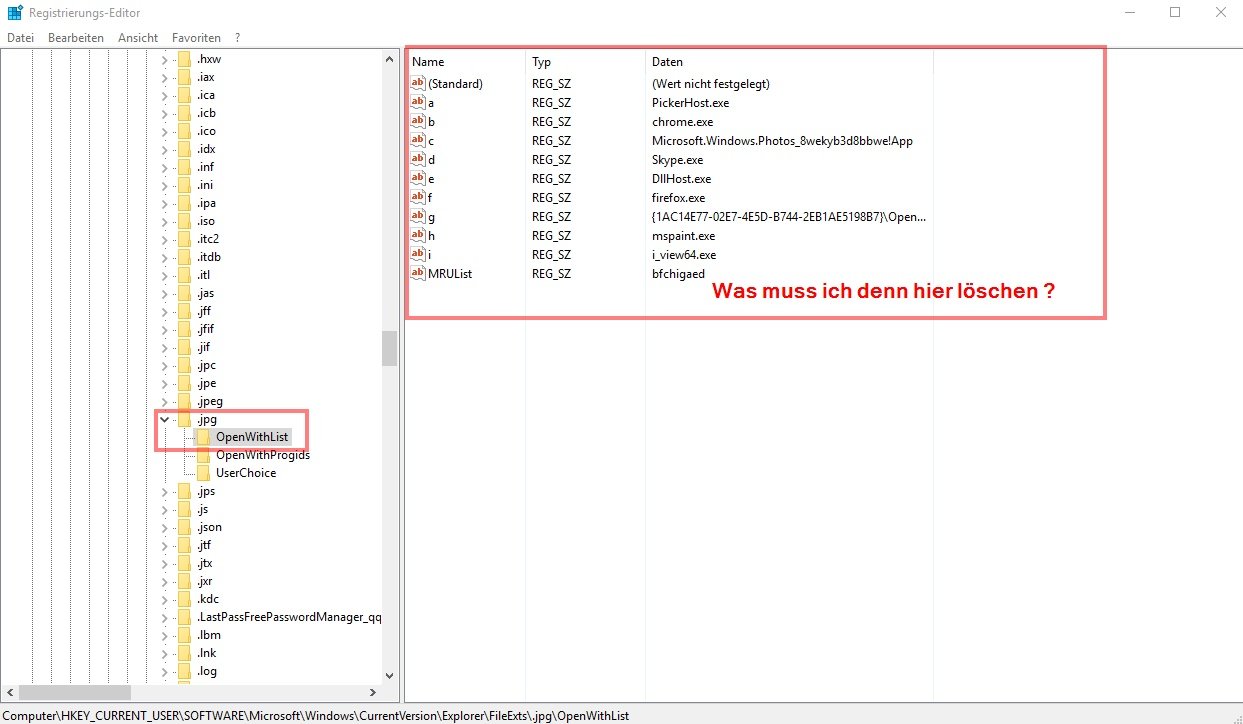Select the firefox.exe data cell
The width and height of the screenshot is (1243, 724).
coord(679,198)
